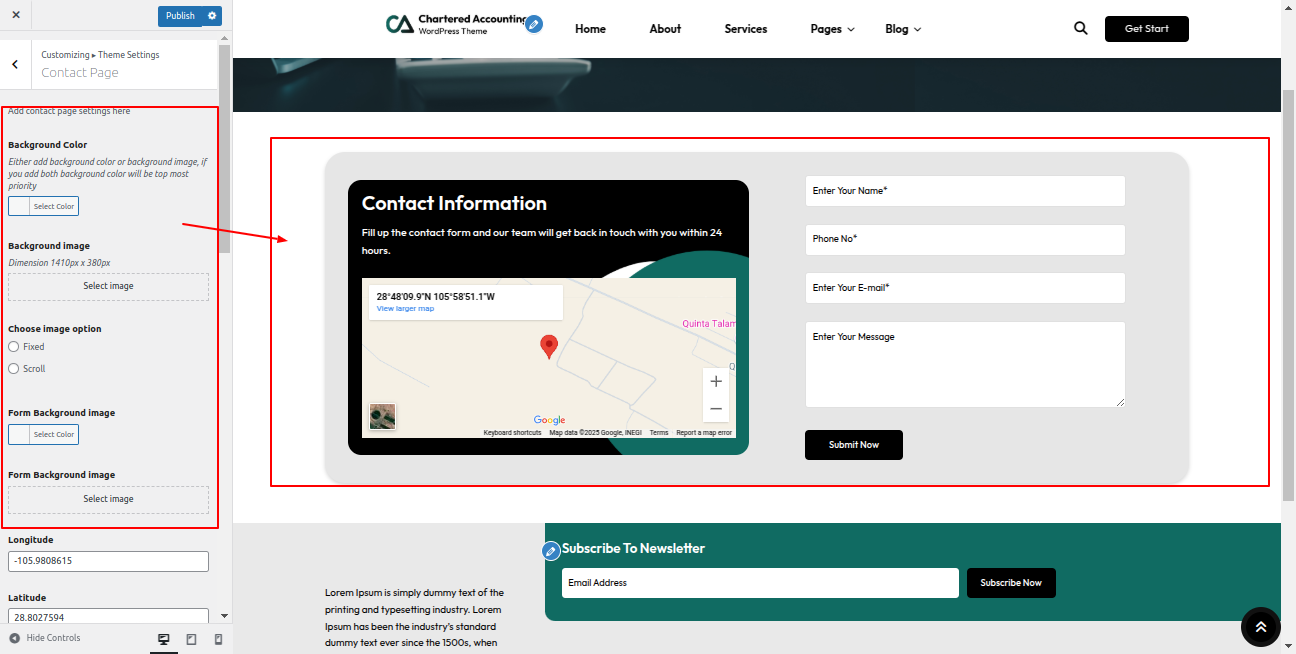This screenshot has height=654, width=1296.
Task: Open search with the magnifier icon
Action: (1080, 29)
